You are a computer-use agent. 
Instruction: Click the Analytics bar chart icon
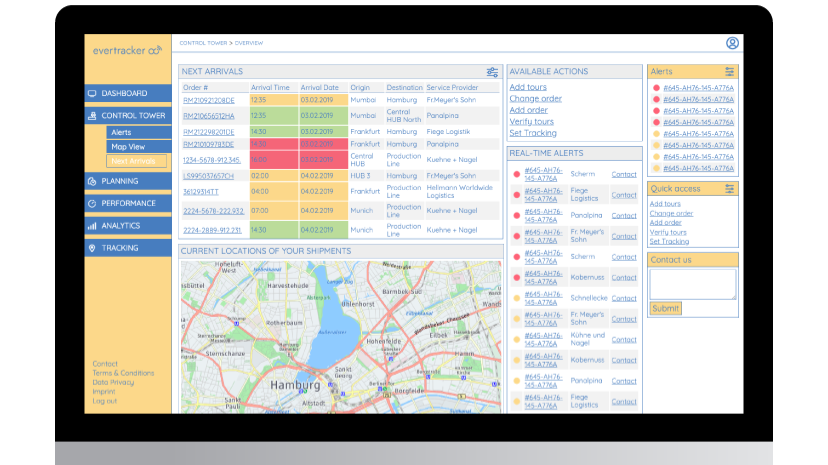tap(92, 226)
